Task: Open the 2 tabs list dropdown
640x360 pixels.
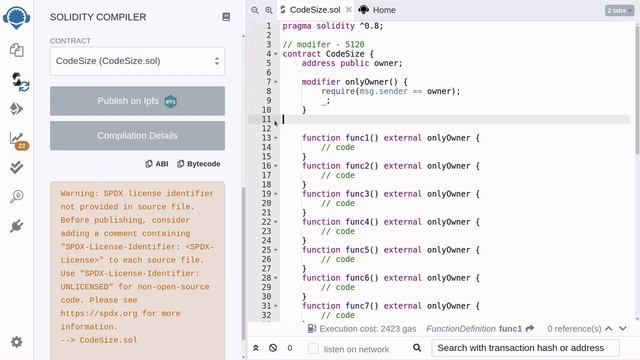Action: pyautogui.click(x=619, y=10)
